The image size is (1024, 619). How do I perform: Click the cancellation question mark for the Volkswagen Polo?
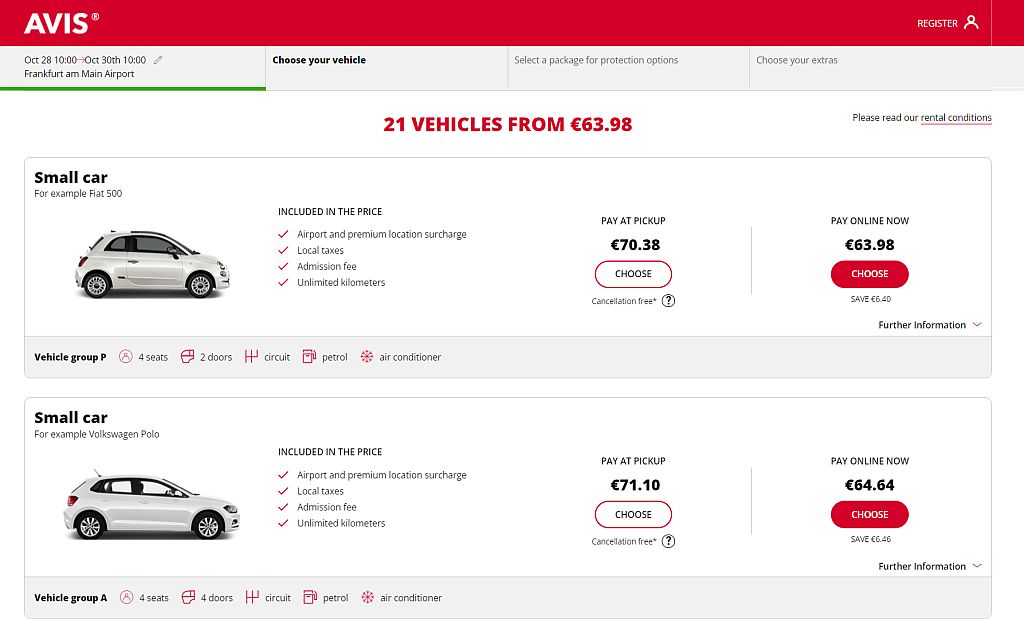click(x=668, y=541)
